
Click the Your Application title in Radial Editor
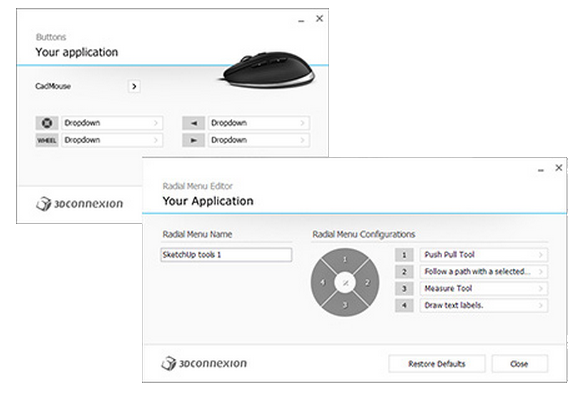coord(208,201)
